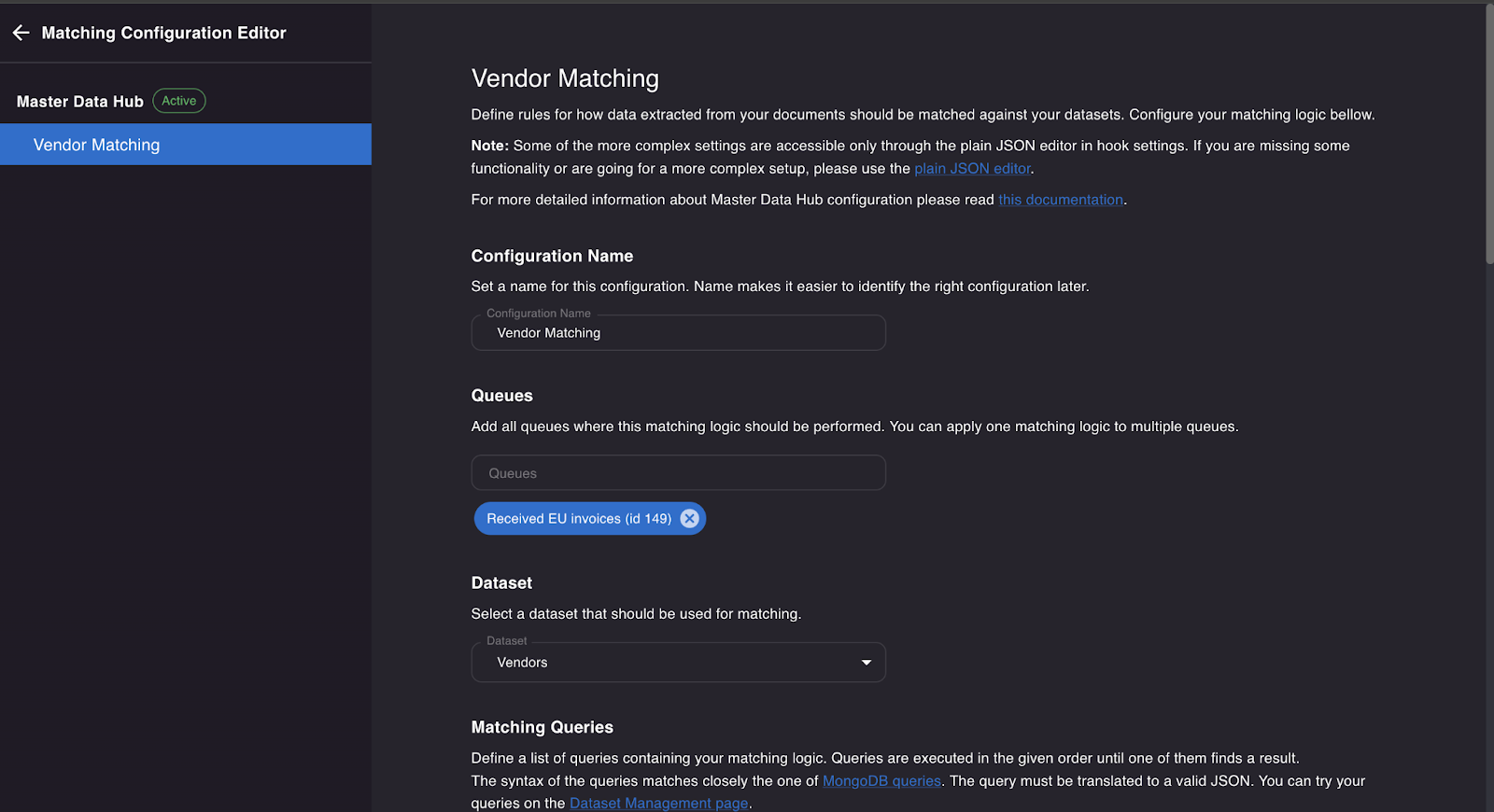Click the Master Data Hub sidebar heading
The image size is (1494, 812).
[80, 102]
